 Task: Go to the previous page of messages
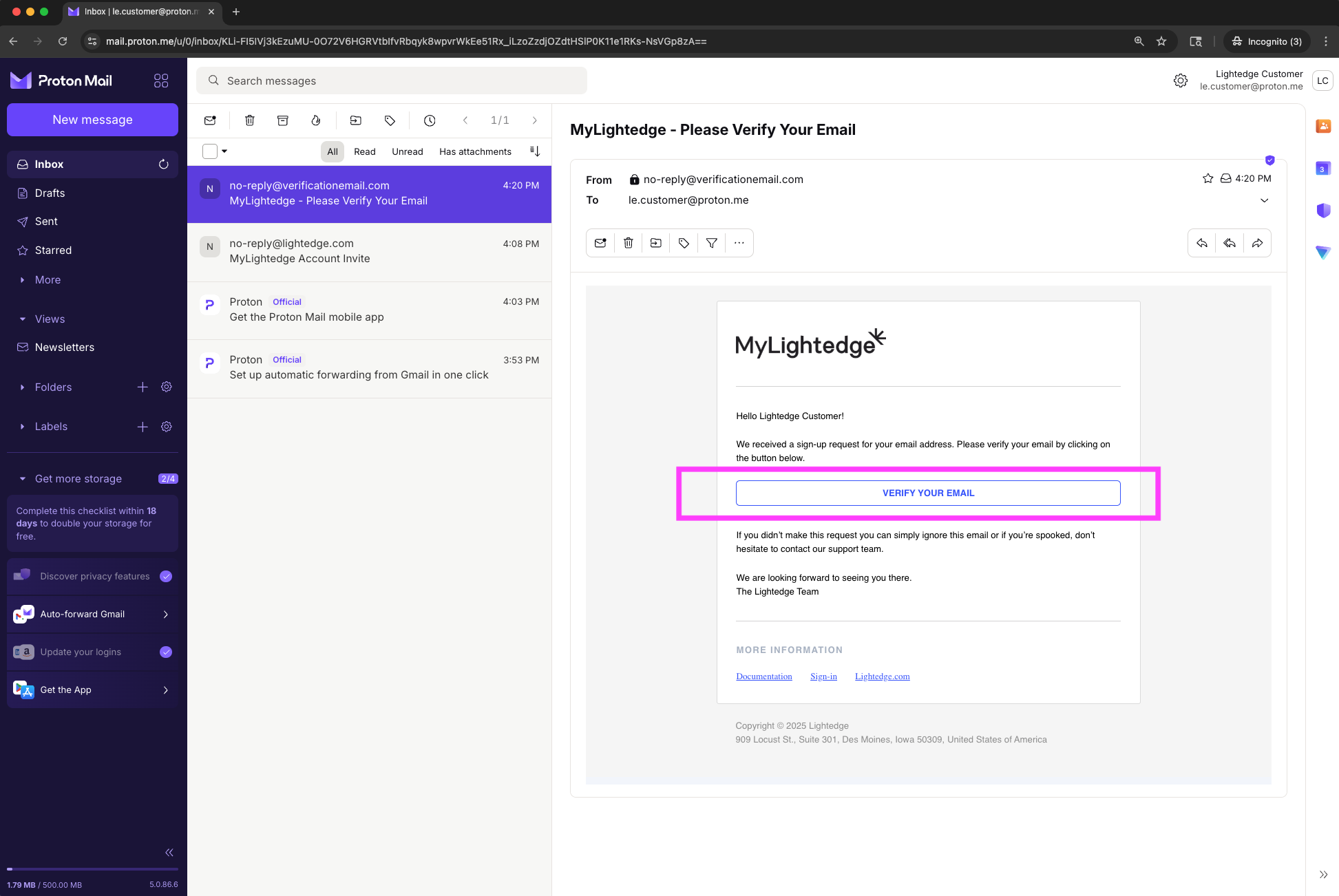click(x=465, y=120)
